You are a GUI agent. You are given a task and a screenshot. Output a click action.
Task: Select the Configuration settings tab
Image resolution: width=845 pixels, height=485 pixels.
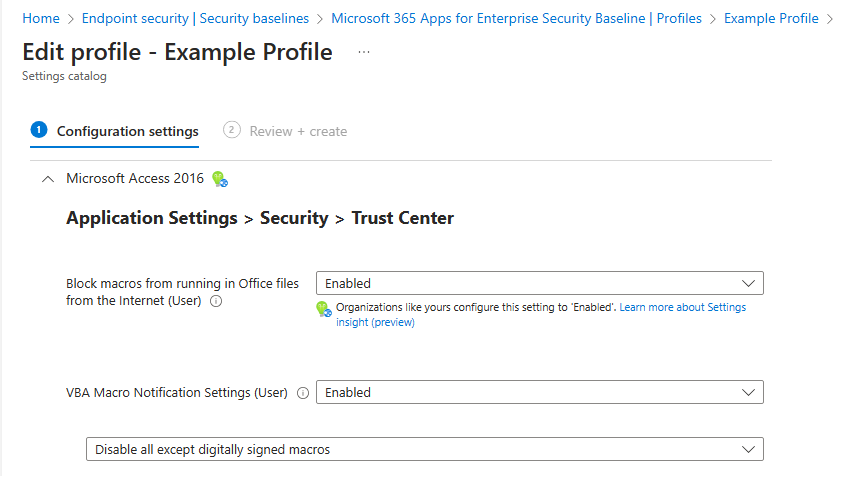pos(127,131)
